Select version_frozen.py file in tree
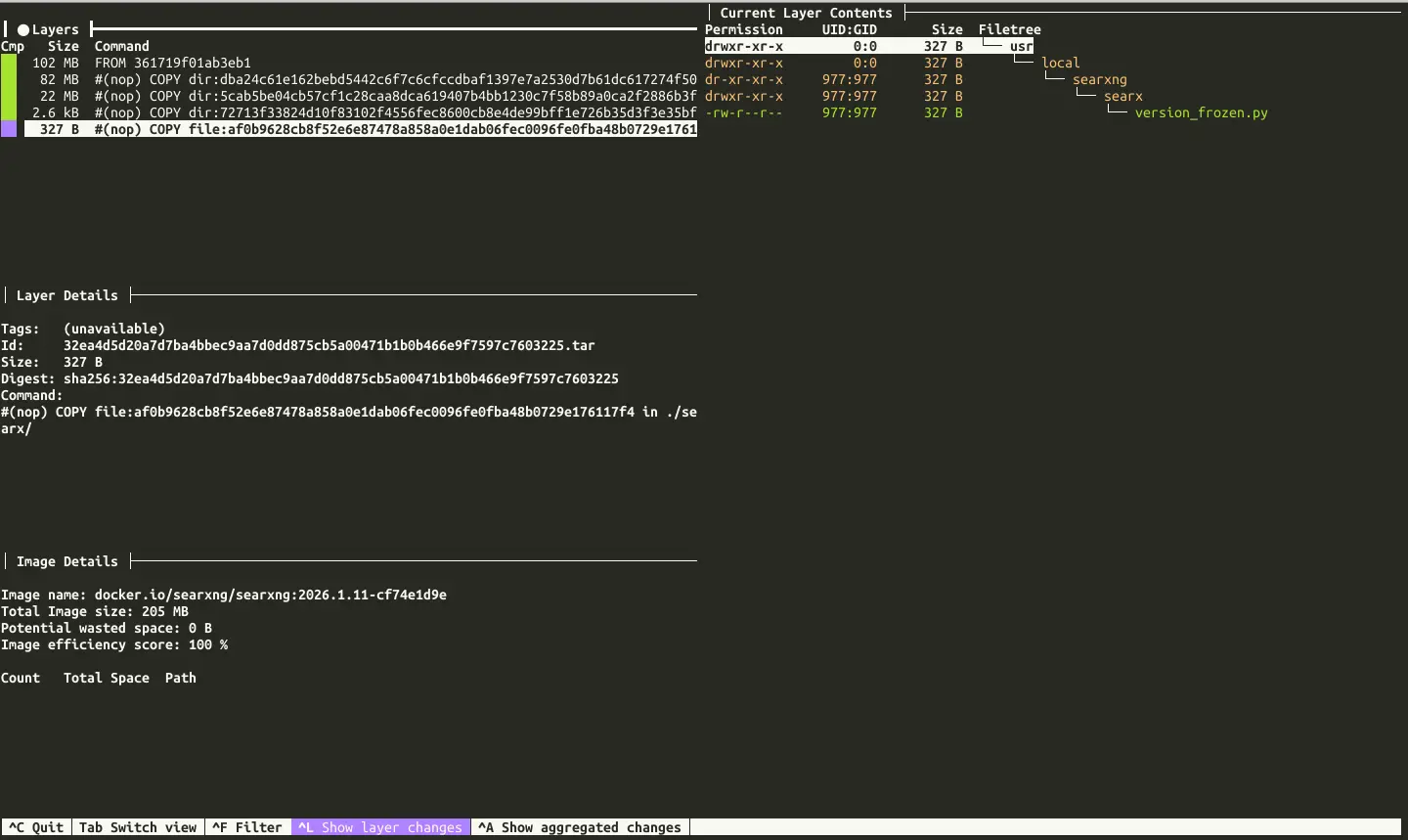 (x=1201, y=112)
